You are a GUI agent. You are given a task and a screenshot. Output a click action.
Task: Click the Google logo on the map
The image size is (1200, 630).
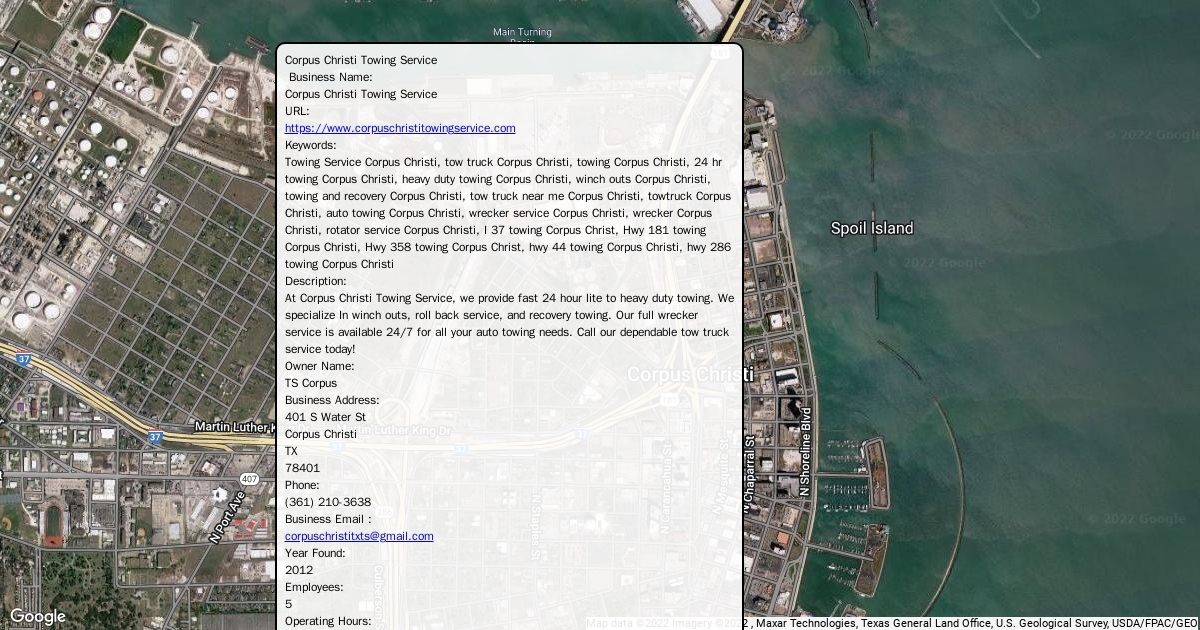(37, 616)
